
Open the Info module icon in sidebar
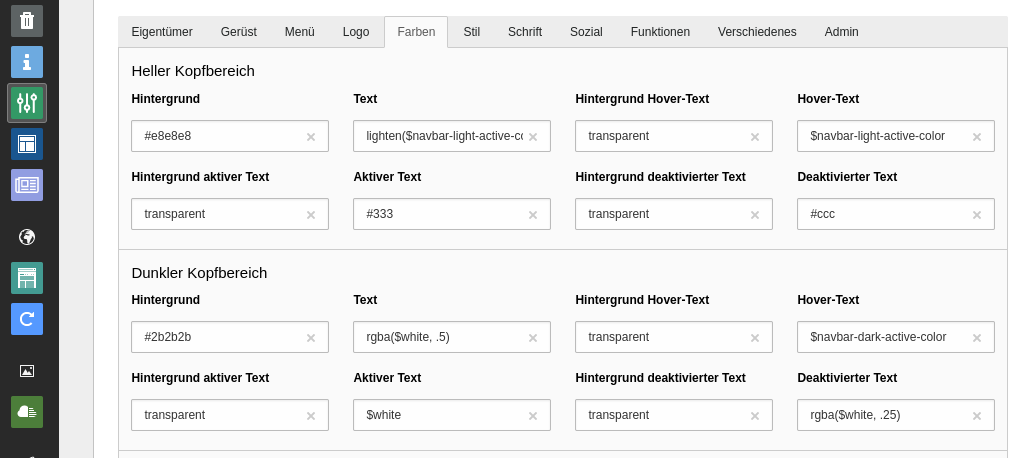point(27,62)
